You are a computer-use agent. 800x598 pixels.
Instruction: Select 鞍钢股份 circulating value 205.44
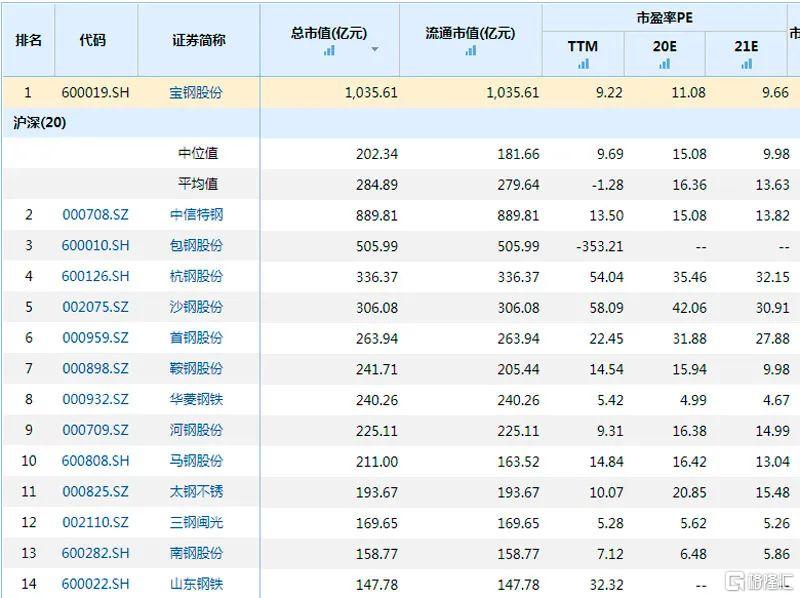tap(518, 369)
